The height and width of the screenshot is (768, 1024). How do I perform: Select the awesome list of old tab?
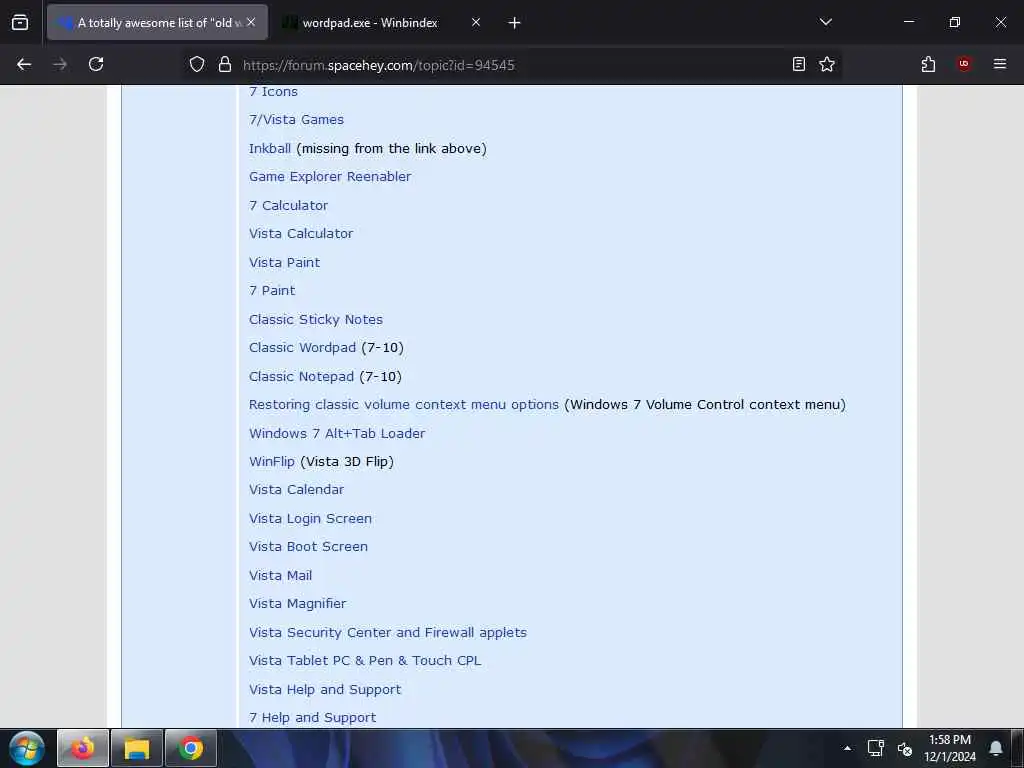pyautogui.click(x=155, y=23)
